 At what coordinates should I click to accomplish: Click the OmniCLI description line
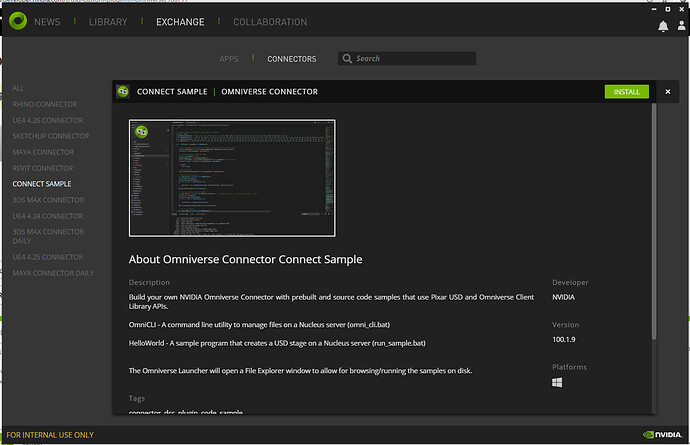pyautogui.click(x=259, y=325)
